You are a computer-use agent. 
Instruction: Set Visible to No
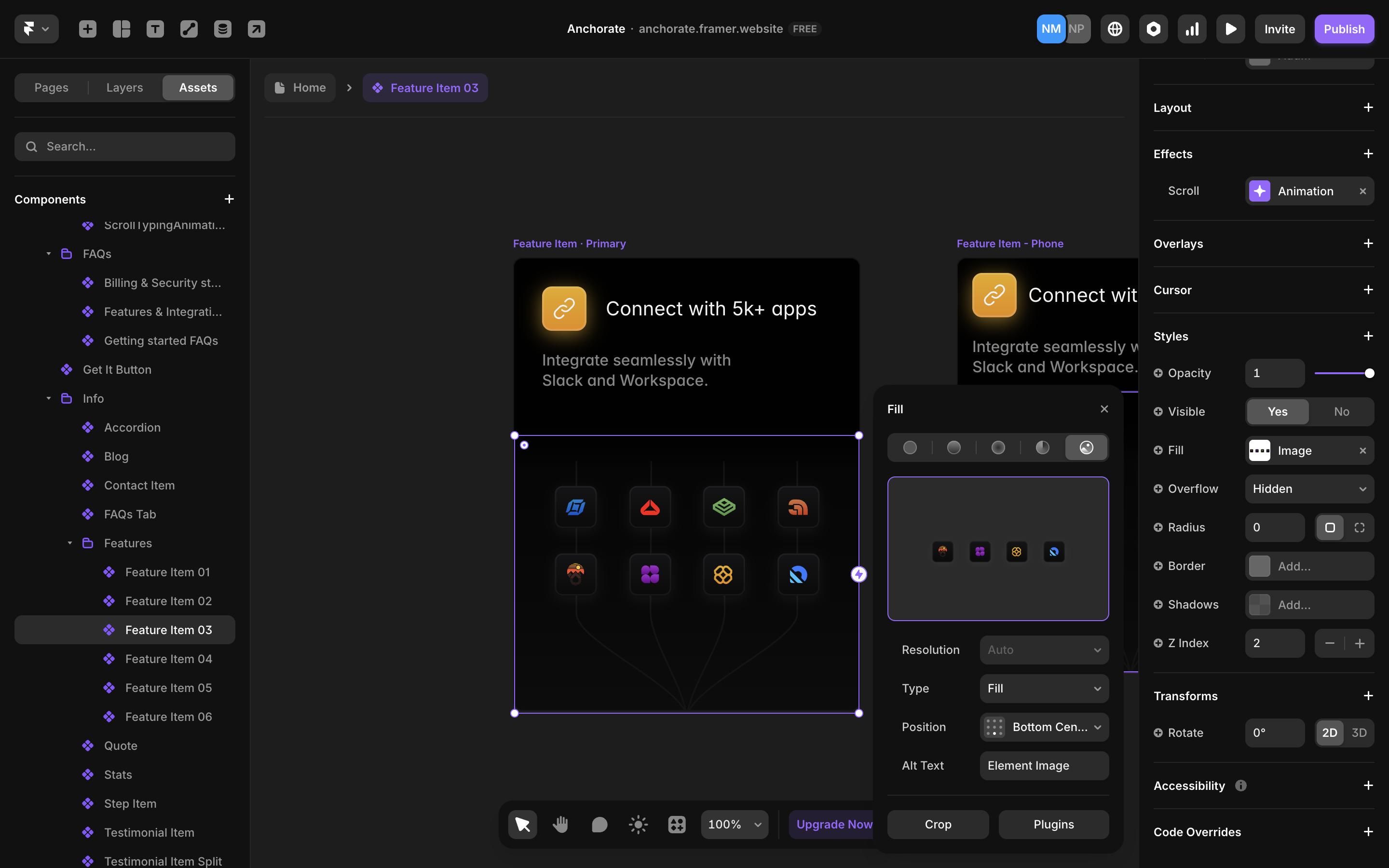pos(1341,412)
